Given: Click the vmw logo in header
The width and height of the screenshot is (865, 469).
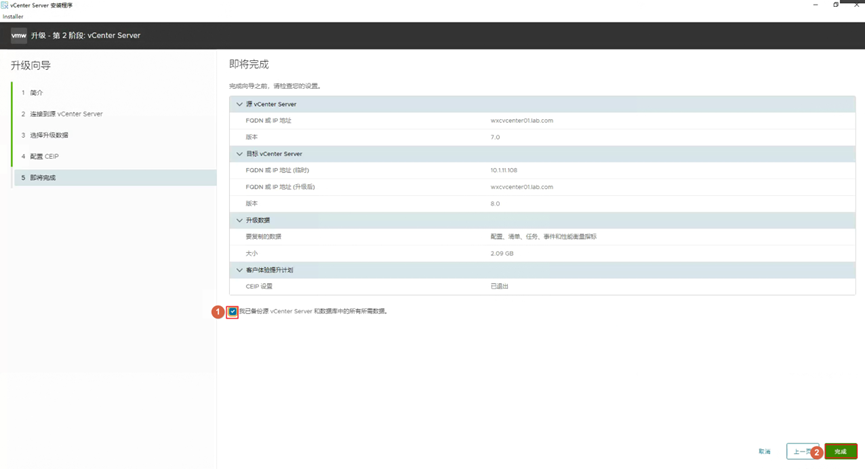Looking at the screenshot, I should coord(19,35).
